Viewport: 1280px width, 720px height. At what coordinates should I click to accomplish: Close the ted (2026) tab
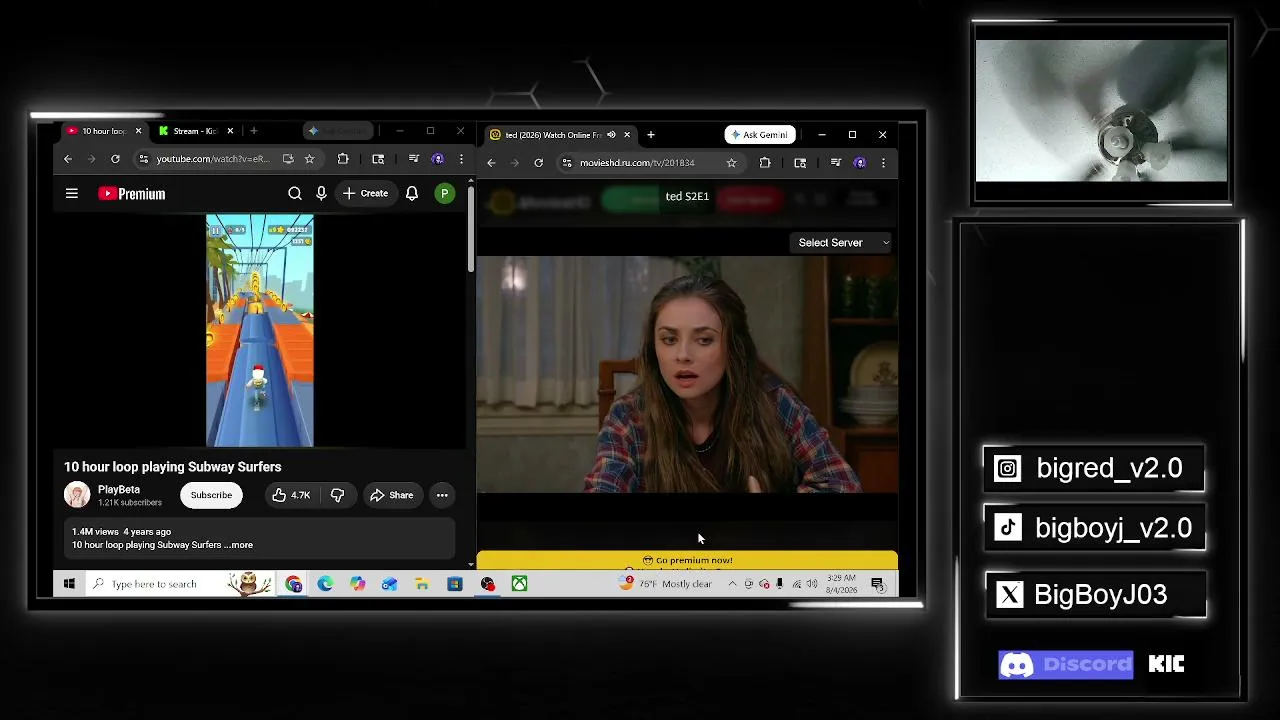coord(627,135)
